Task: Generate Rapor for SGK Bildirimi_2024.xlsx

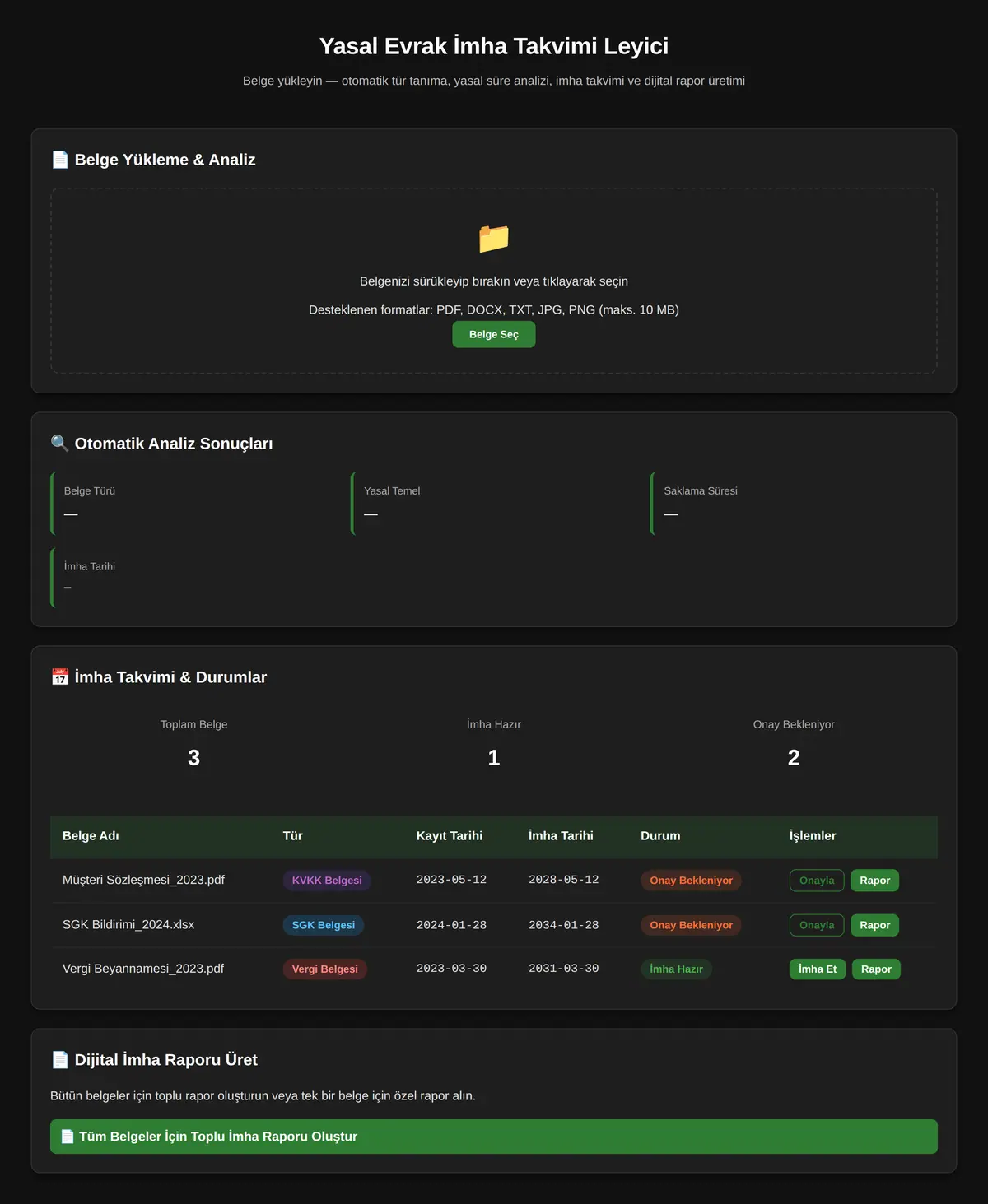Action: tap(875, 925)
